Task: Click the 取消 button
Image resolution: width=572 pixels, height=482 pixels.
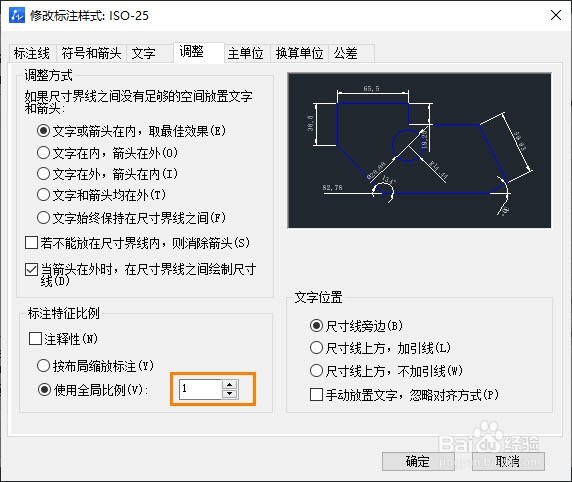Action: [508, 462]
